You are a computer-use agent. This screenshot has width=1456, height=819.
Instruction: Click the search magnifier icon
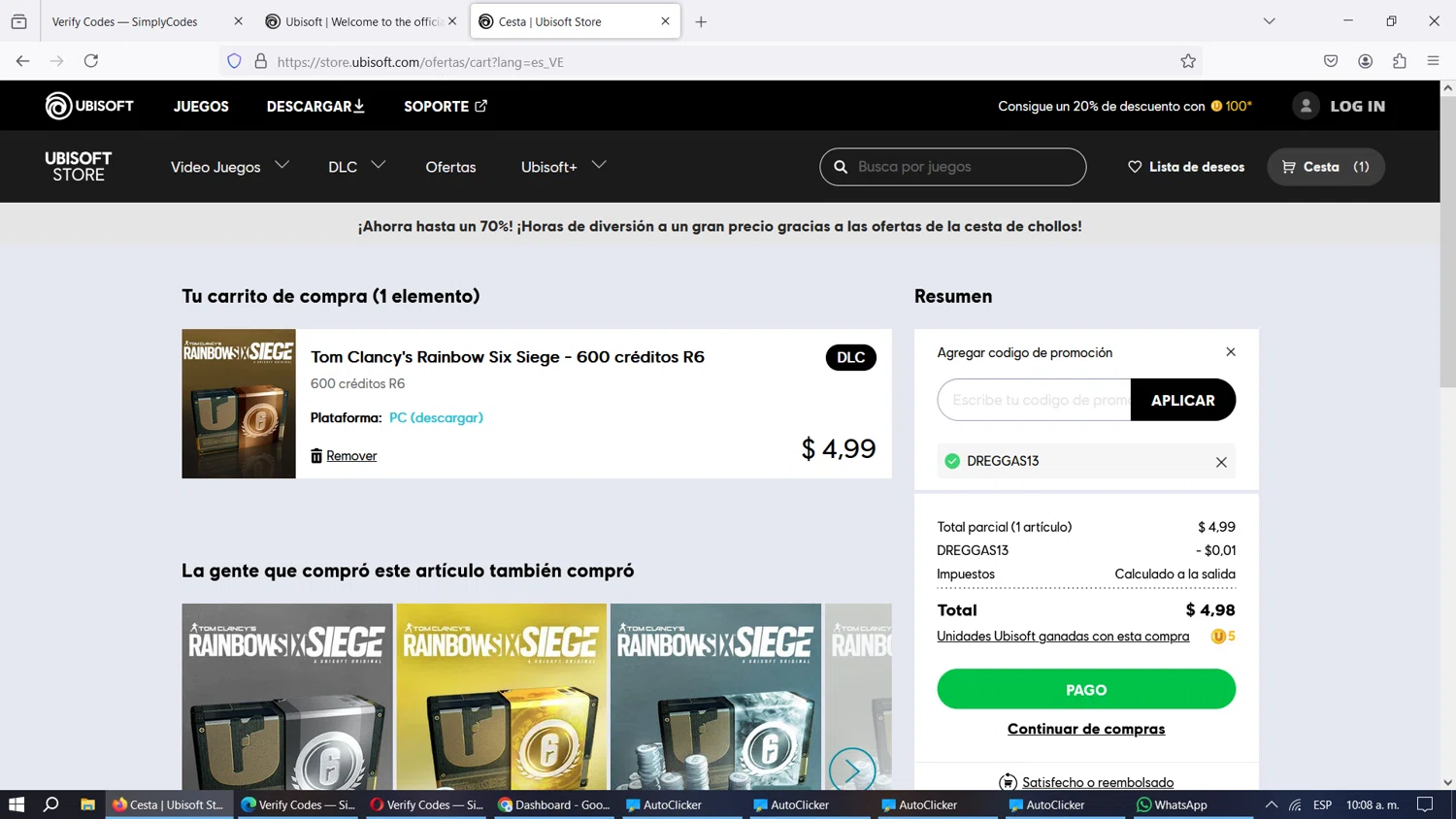pos(841,167)
